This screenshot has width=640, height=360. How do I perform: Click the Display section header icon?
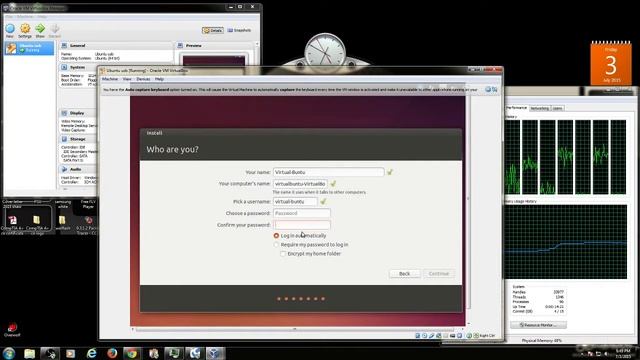(x=64, y=113)
